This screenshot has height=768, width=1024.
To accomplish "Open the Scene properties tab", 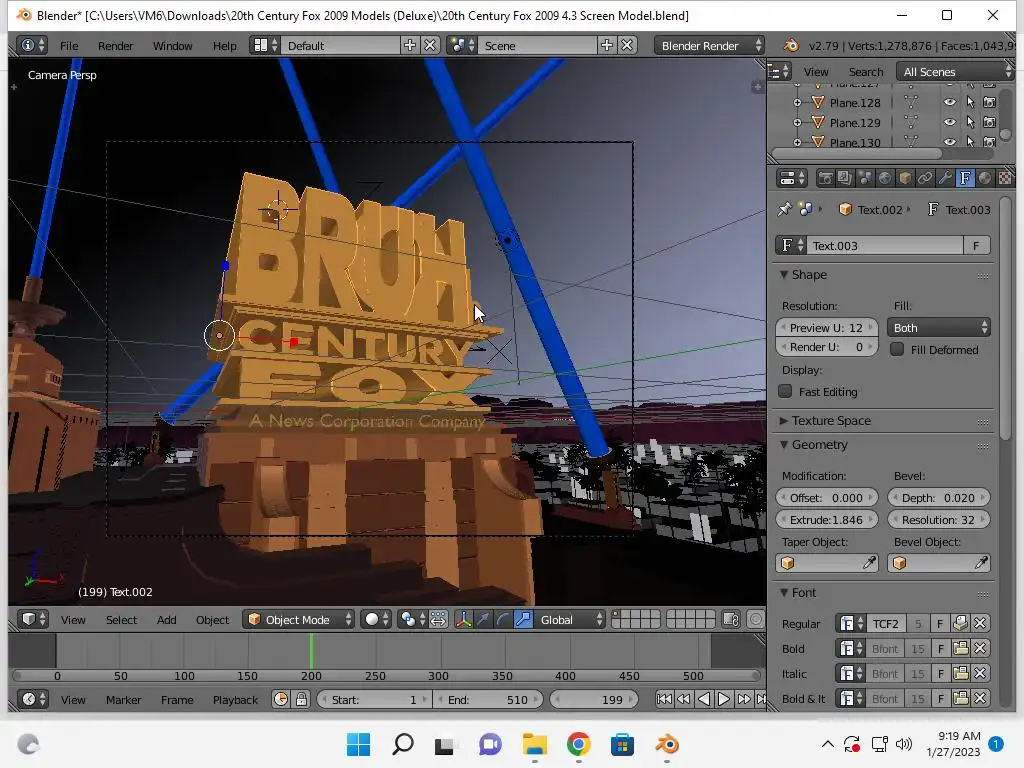I will (865, 178).
